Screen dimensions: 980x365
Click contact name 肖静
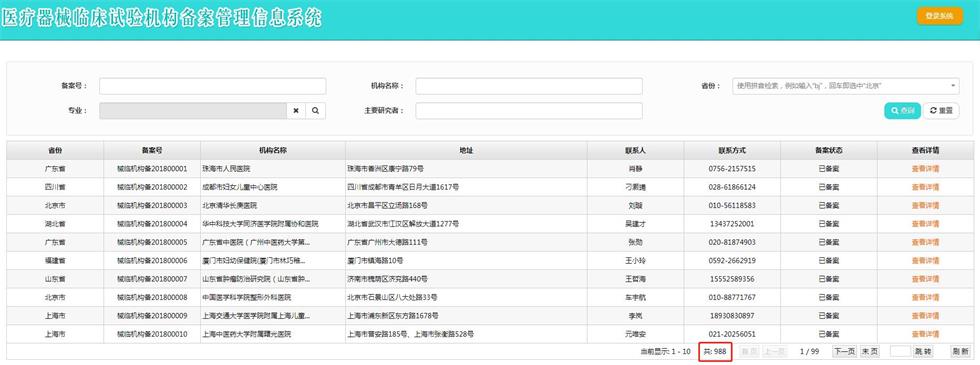(x=635, y=169)
